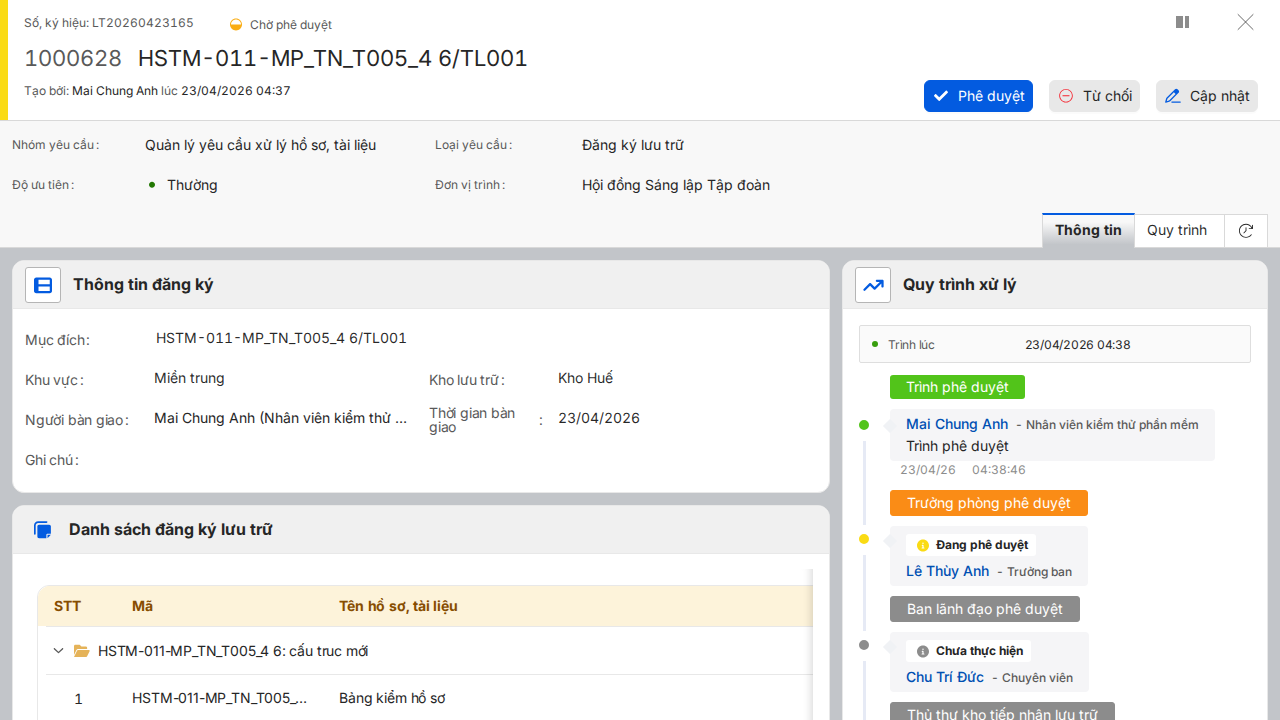Reject the request with Từ chối

pos(1094,96)
